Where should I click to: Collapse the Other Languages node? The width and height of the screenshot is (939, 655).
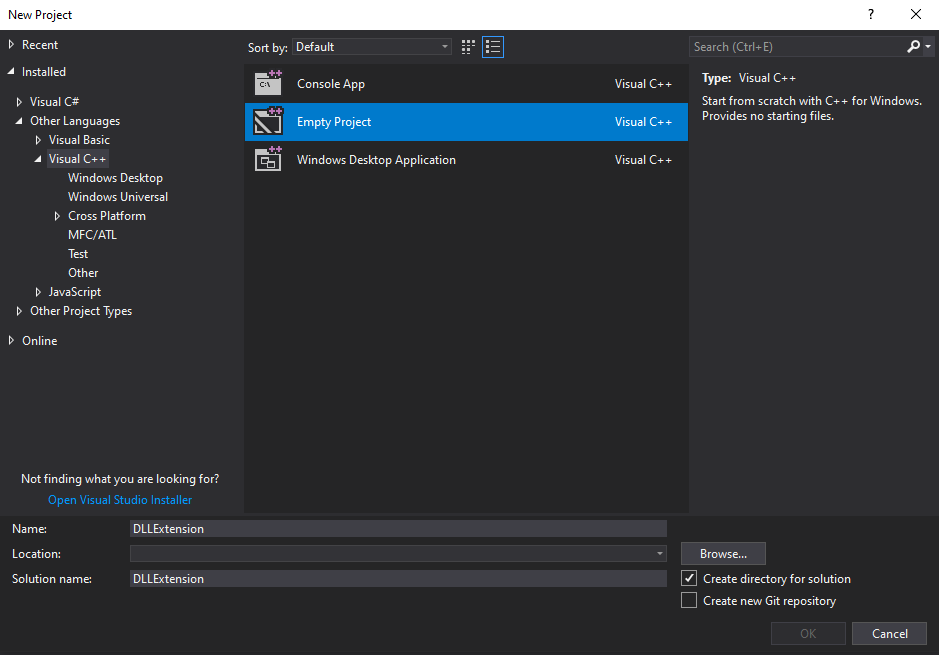tap(19, 121)
